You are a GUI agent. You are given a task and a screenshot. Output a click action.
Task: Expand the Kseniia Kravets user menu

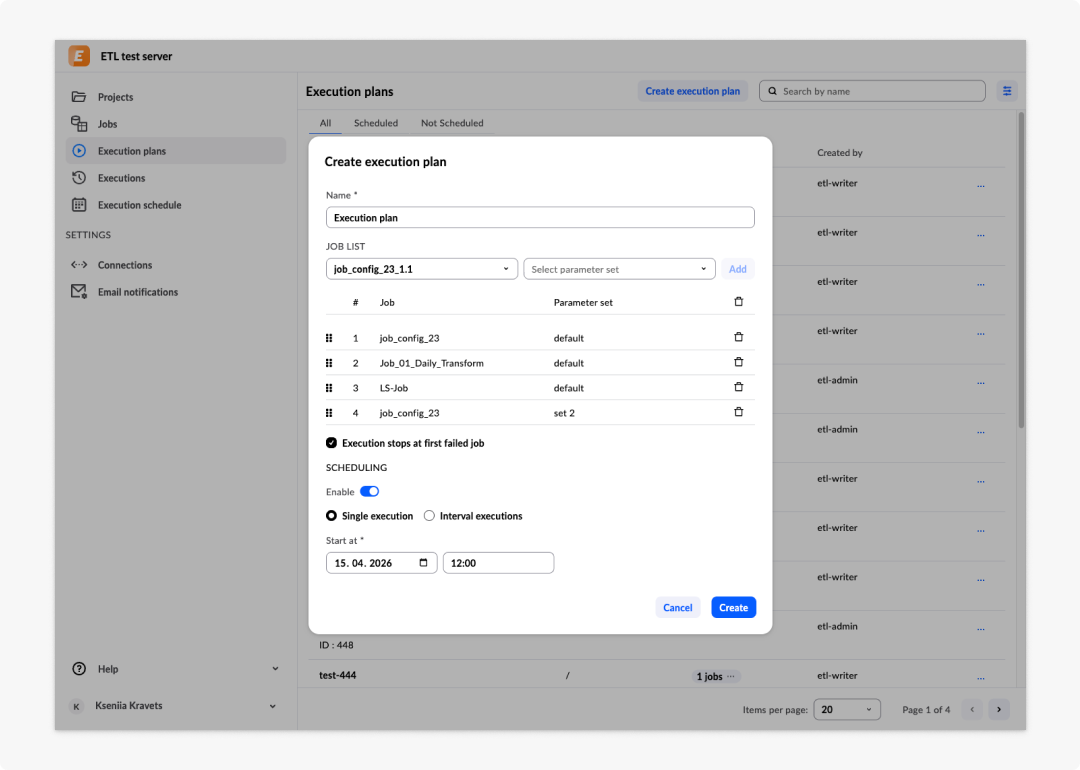click(273, 706)
